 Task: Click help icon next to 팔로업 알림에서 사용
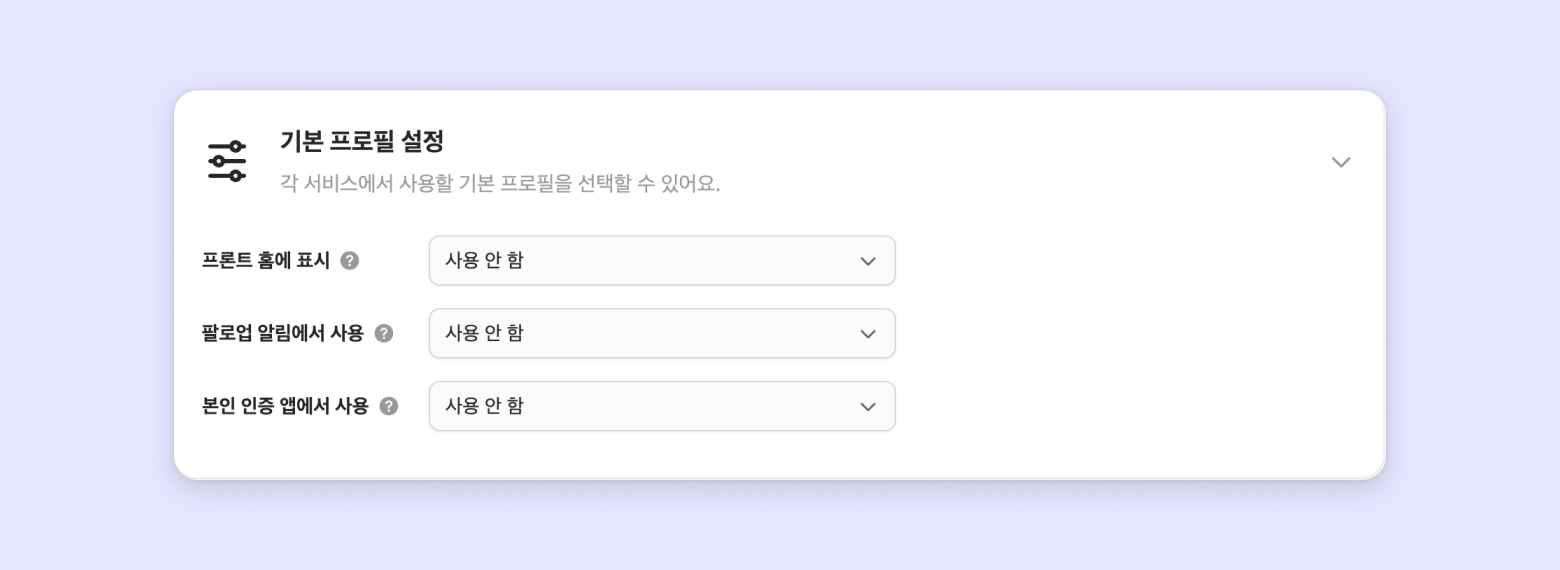point(384,334)
